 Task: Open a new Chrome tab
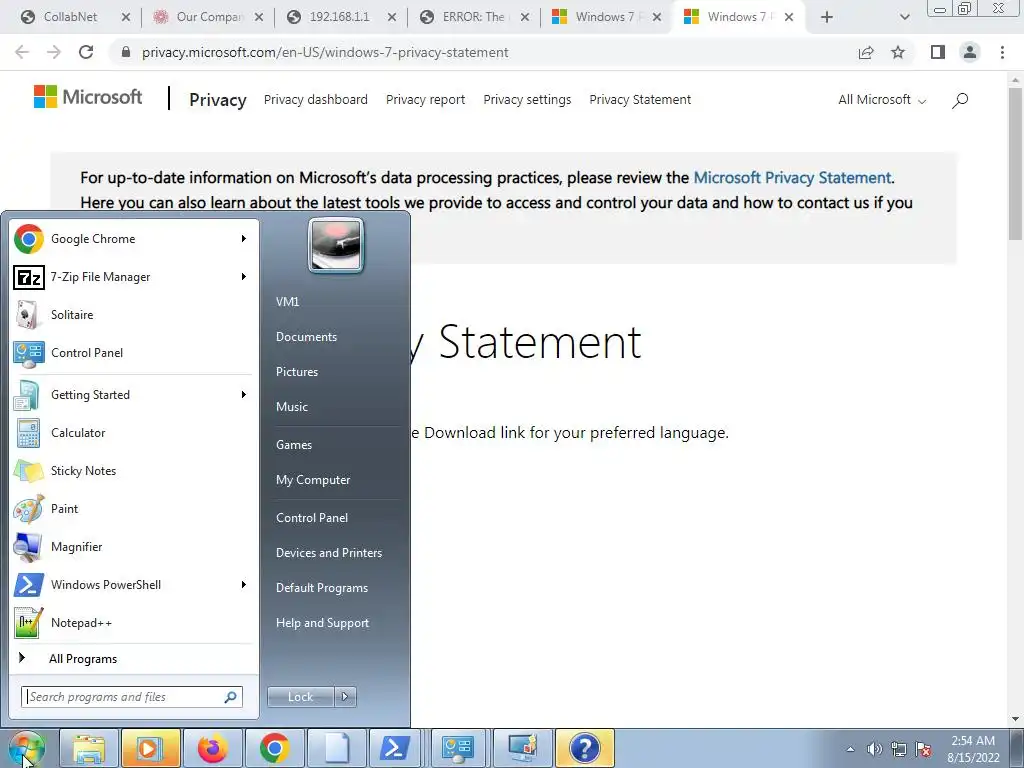coord(827,17)
